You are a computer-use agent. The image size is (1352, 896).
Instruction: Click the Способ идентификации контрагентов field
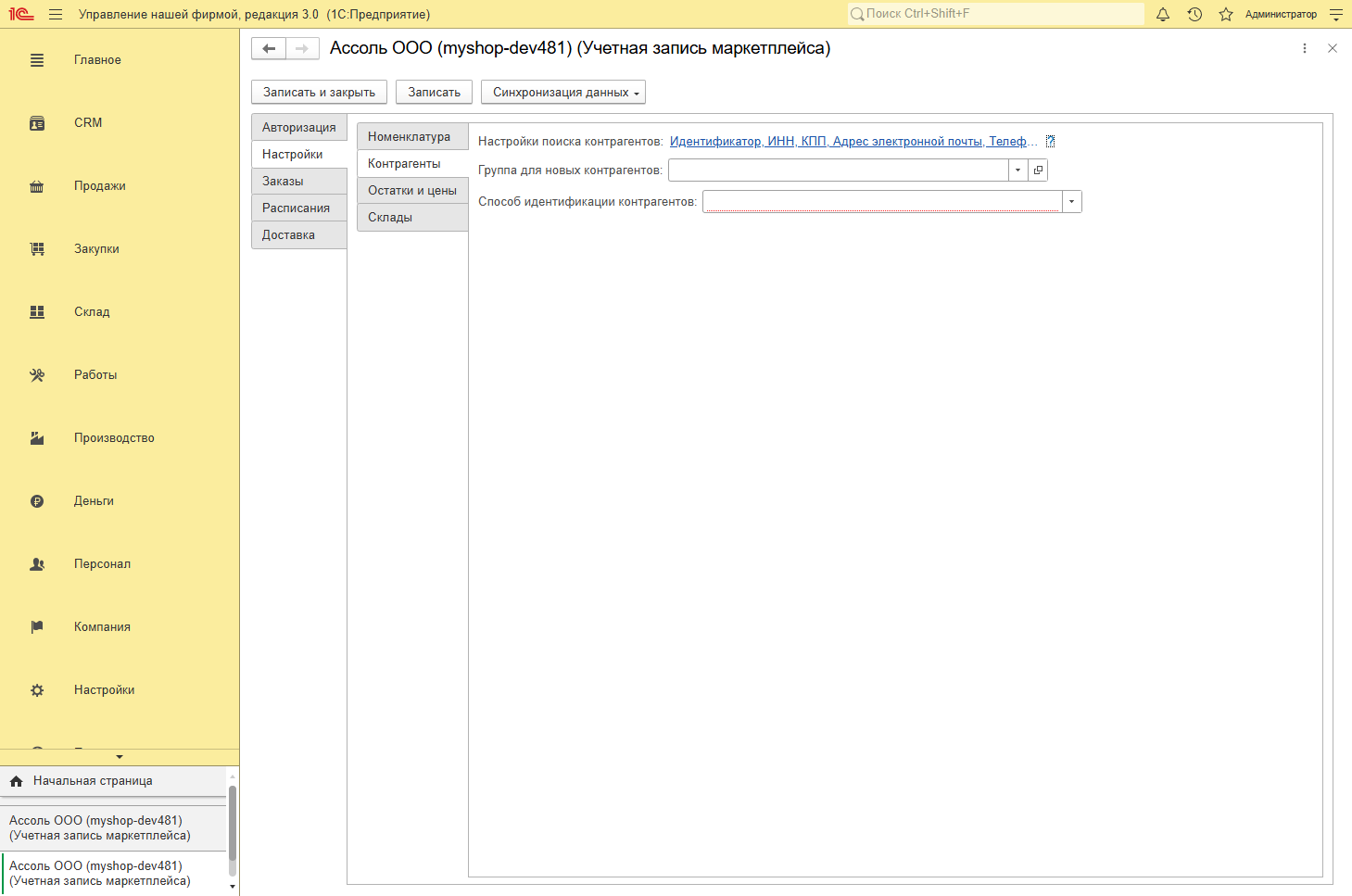pos(882,202)
